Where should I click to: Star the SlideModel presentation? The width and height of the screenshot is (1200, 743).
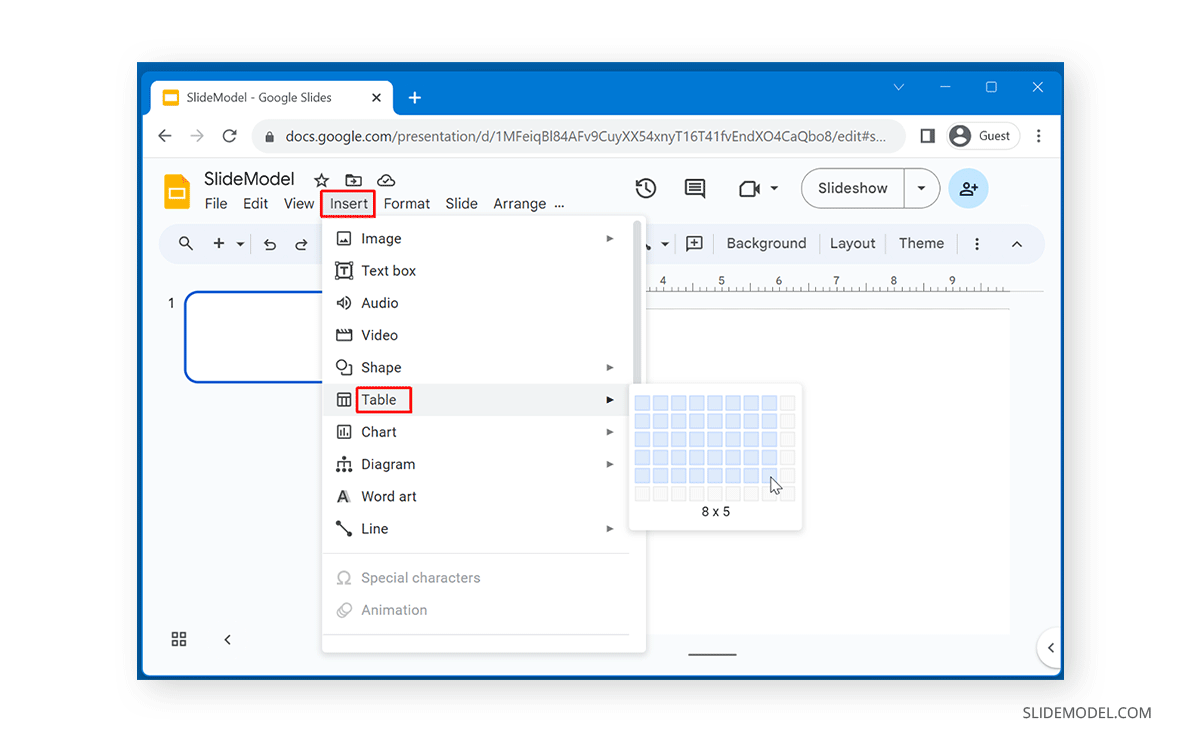click(320, 180)
